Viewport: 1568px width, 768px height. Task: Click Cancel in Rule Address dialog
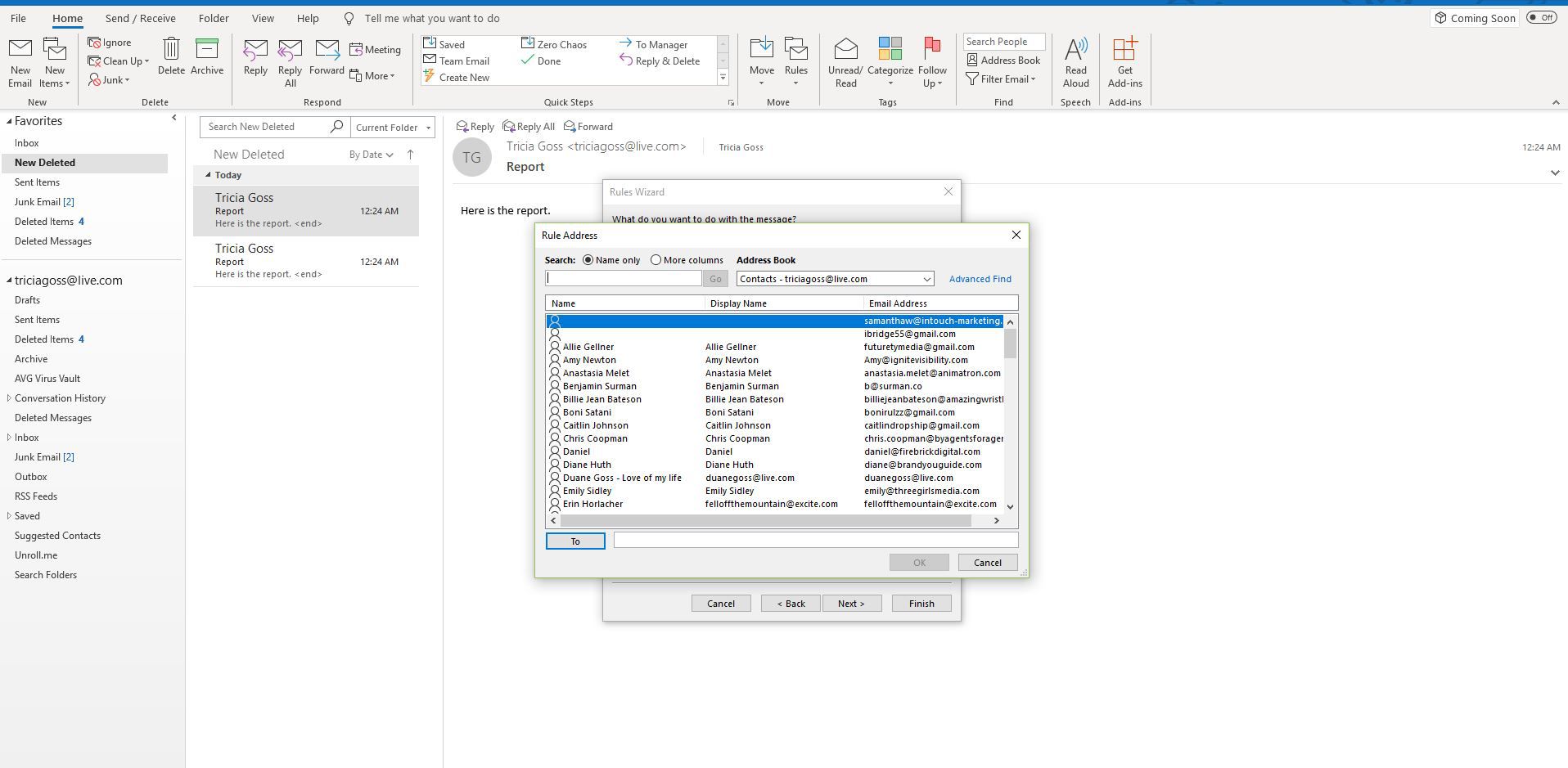pos(987,563)
